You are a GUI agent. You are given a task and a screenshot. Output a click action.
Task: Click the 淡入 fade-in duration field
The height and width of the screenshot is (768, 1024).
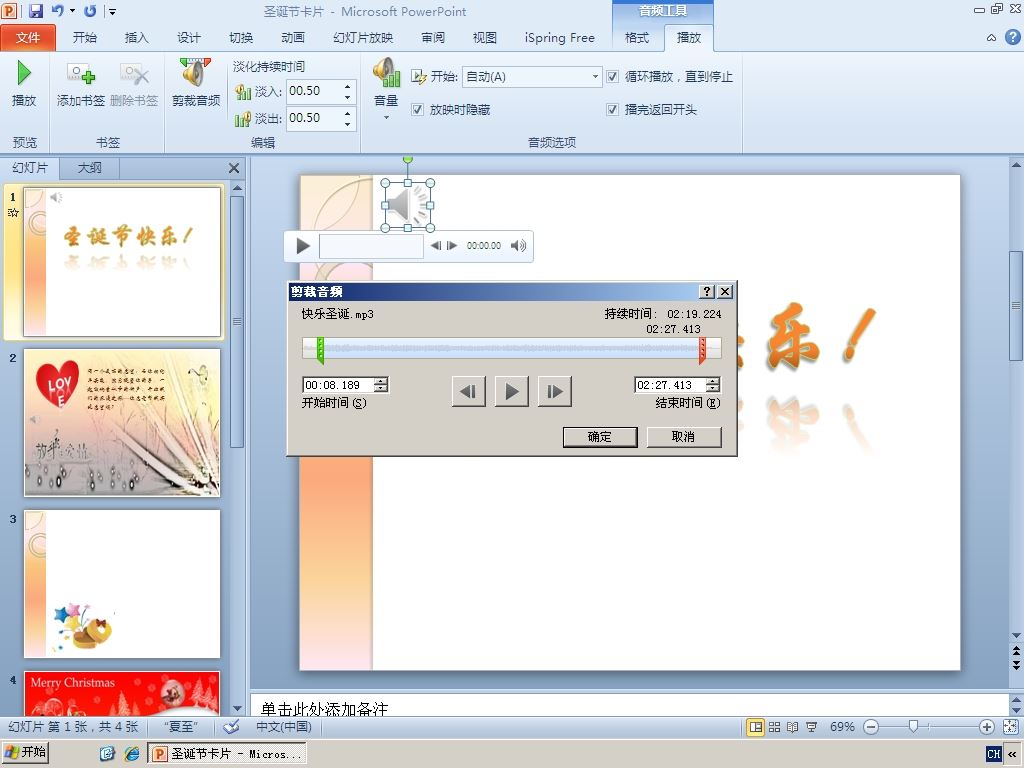(x=313, y=91)
